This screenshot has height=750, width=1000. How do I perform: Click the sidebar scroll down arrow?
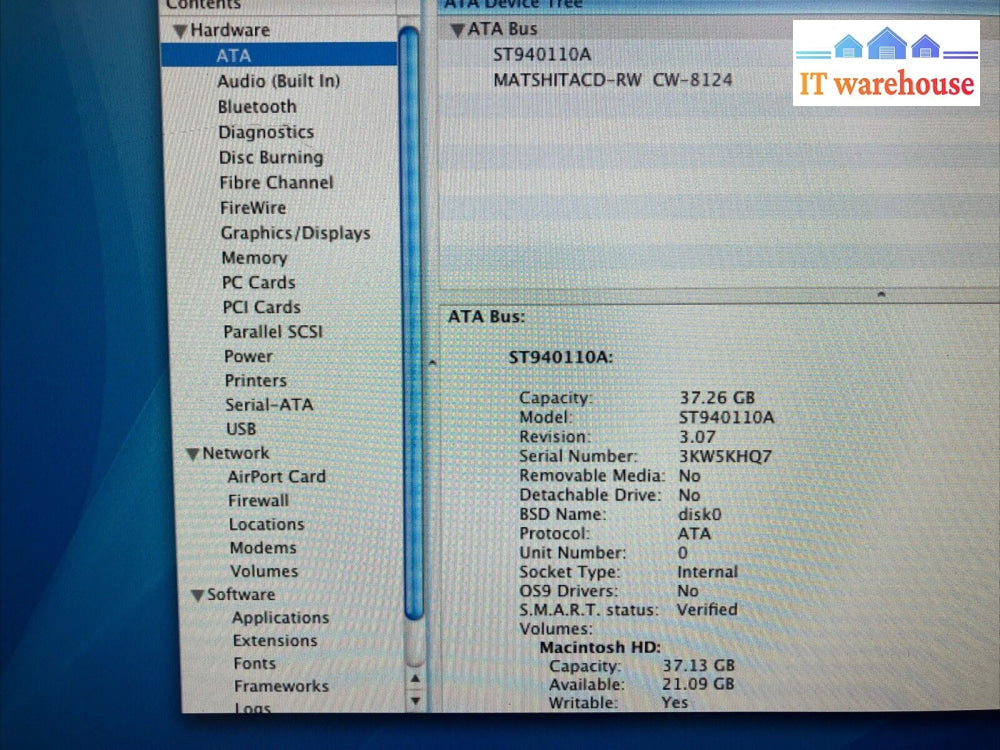pos(416,701)
